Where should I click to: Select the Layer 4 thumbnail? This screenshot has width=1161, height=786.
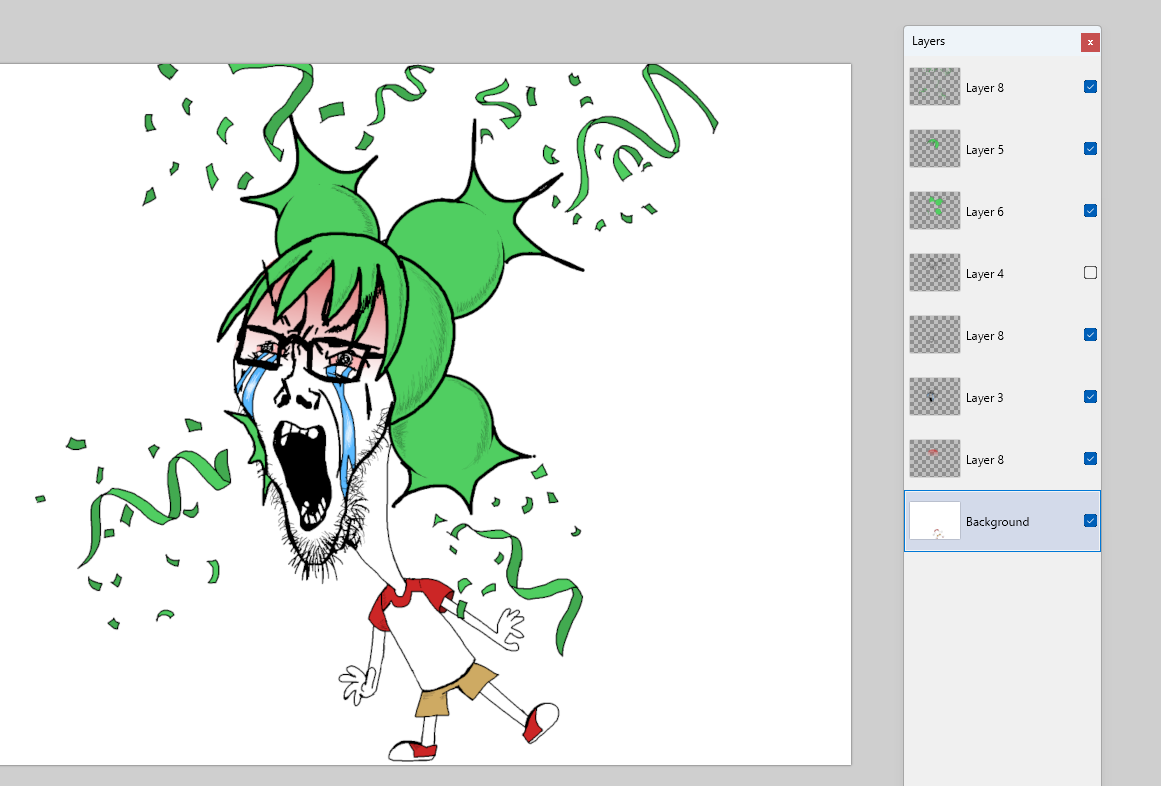[x=934, y=273]
